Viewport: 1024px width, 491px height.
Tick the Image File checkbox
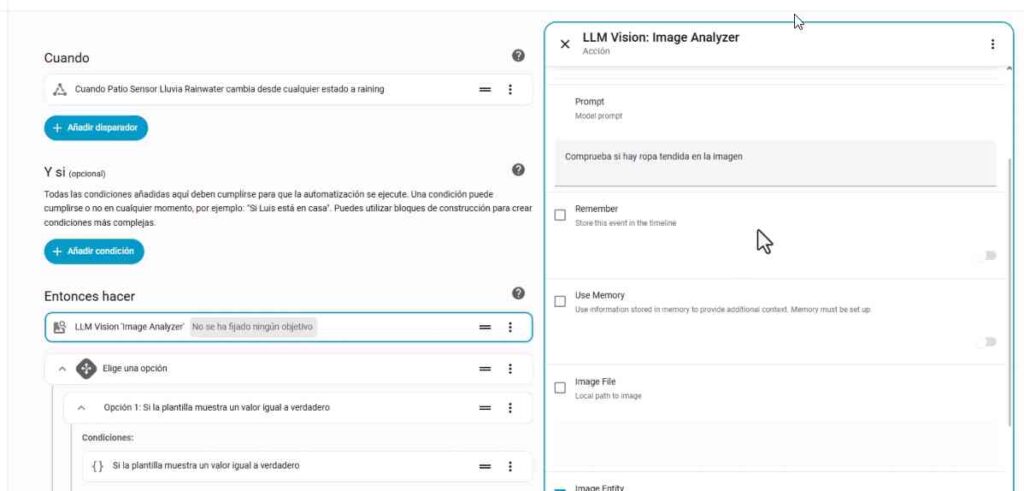tap(560, 387)
